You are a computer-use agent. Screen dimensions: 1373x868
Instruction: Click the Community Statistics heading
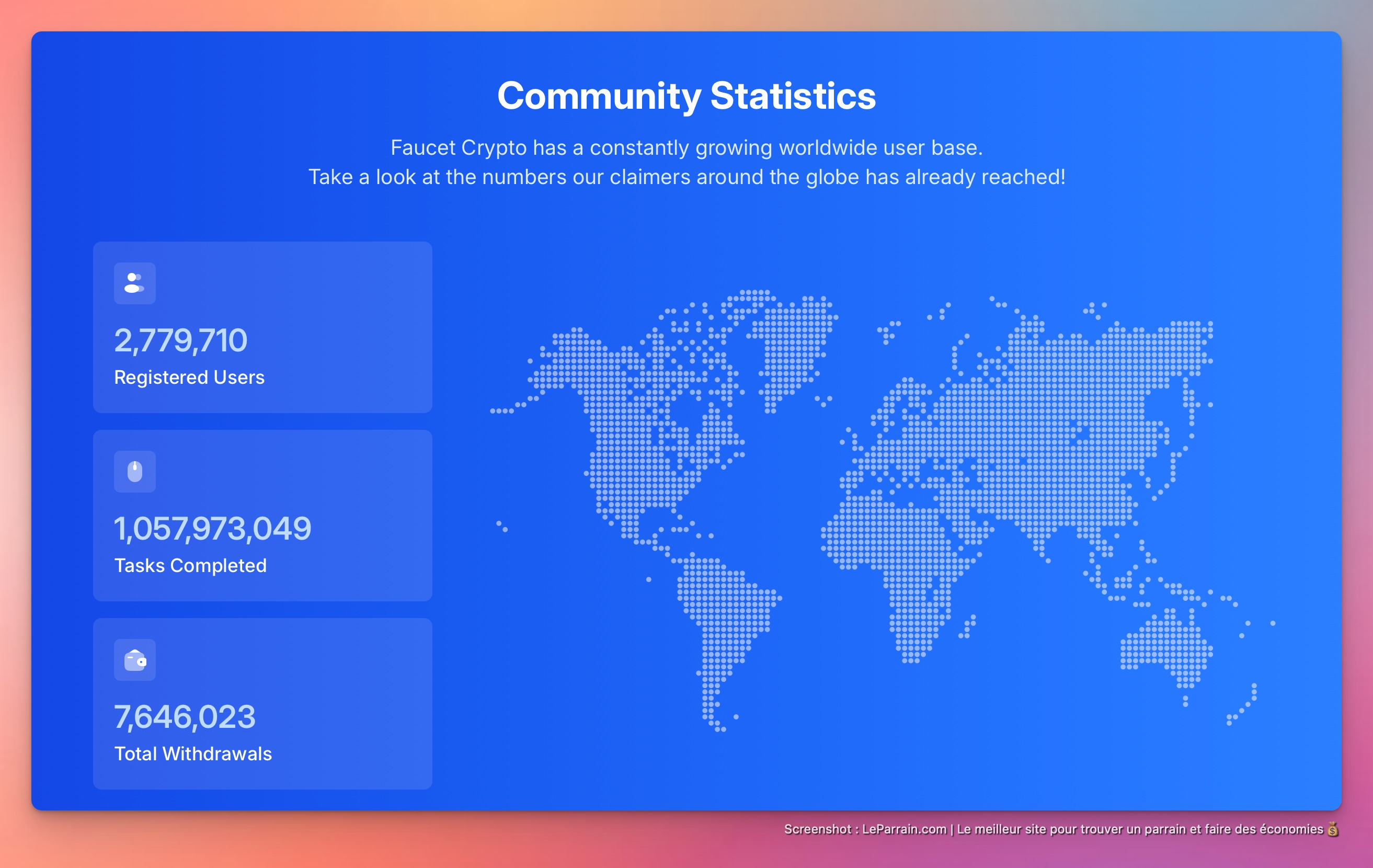pyautogui.click(x=686, y=96)
